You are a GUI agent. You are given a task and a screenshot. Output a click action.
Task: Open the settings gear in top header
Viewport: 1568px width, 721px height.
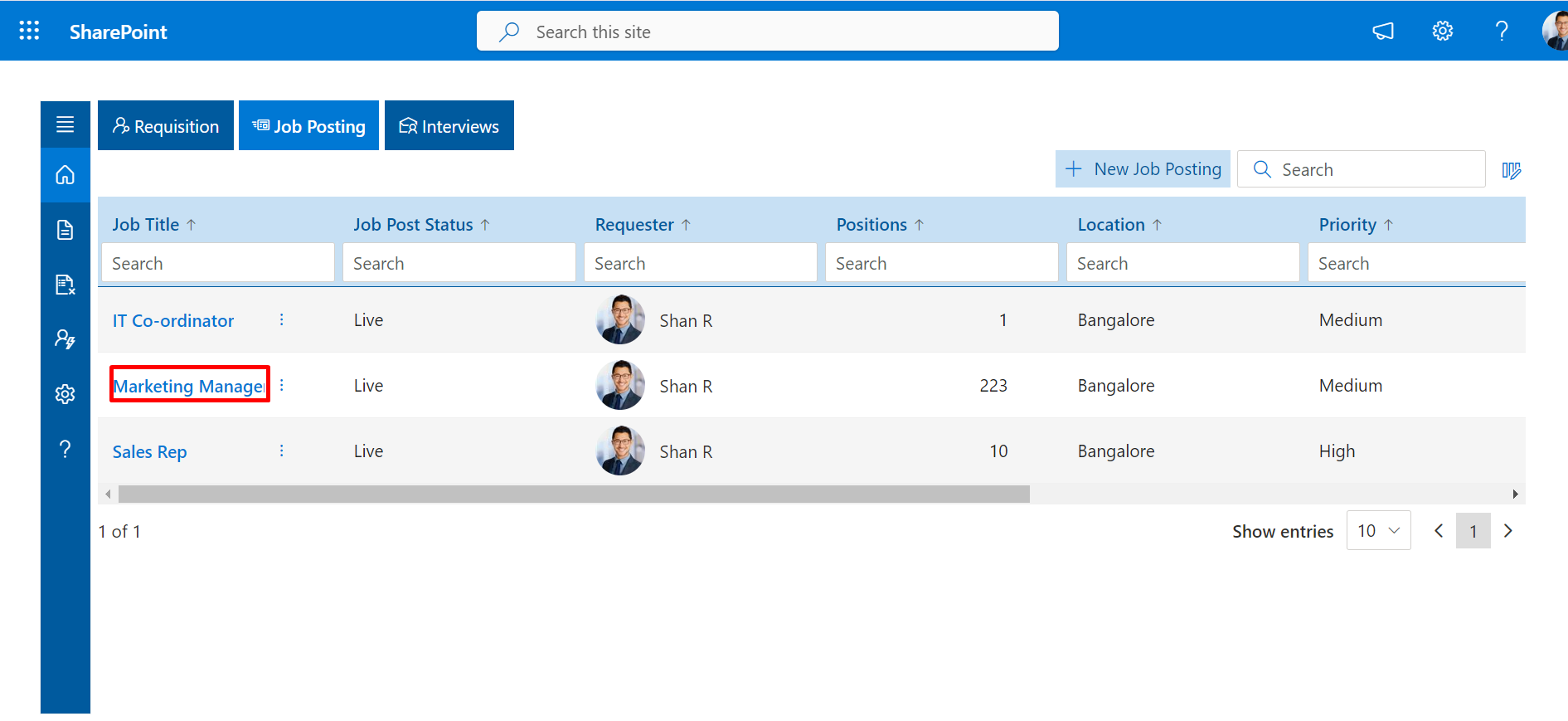(1443, 32)
